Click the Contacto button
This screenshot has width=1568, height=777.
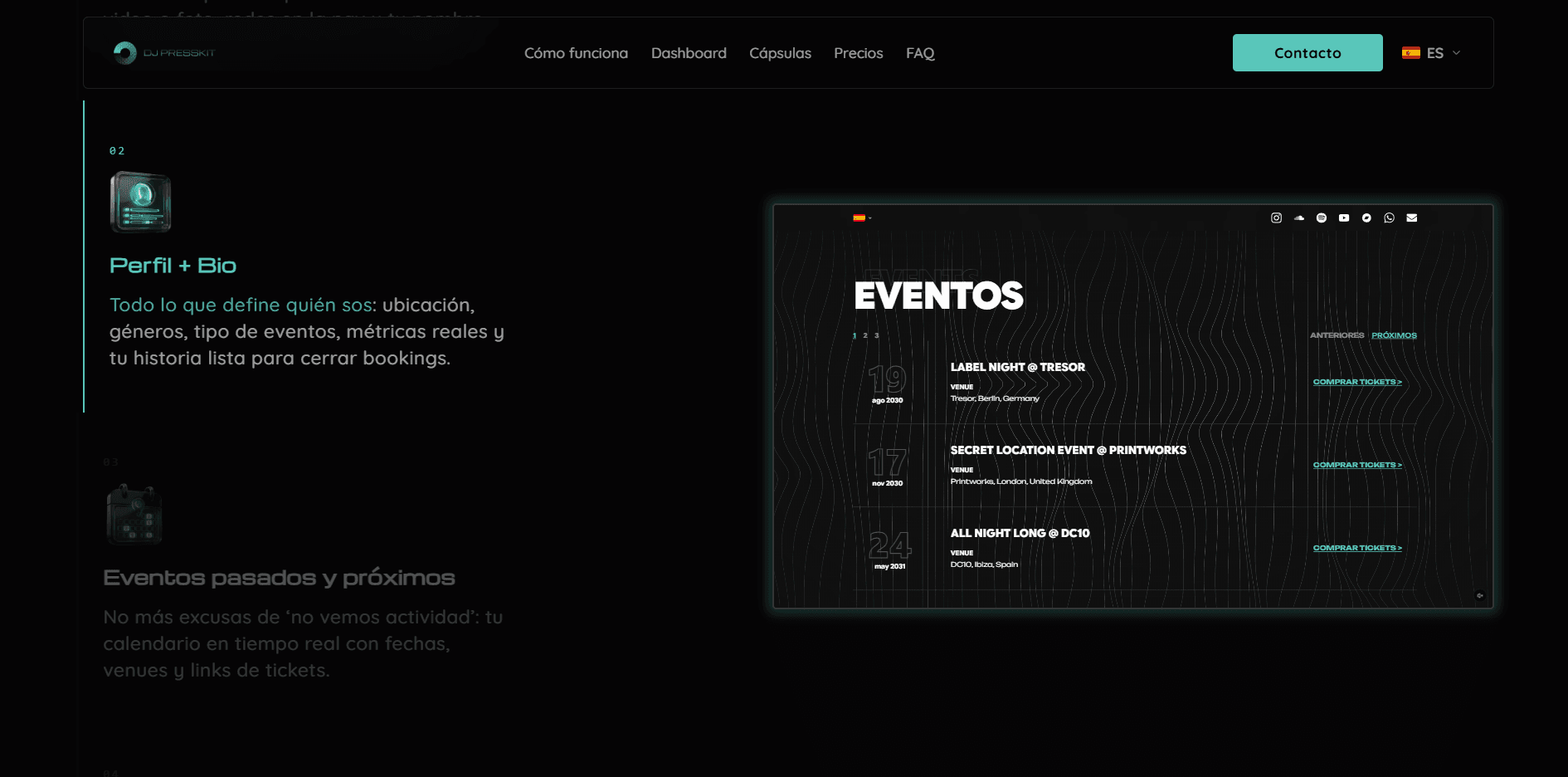click(1307, 52)
